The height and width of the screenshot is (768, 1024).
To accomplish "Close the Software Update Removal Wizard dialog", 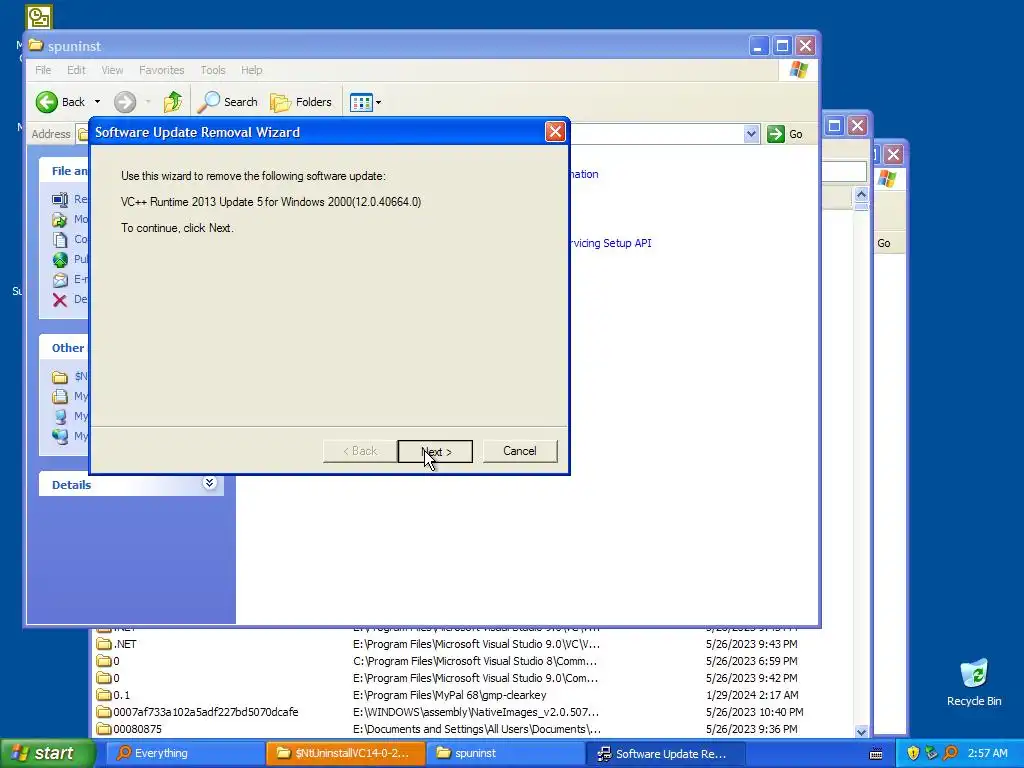I will point(555,132).
